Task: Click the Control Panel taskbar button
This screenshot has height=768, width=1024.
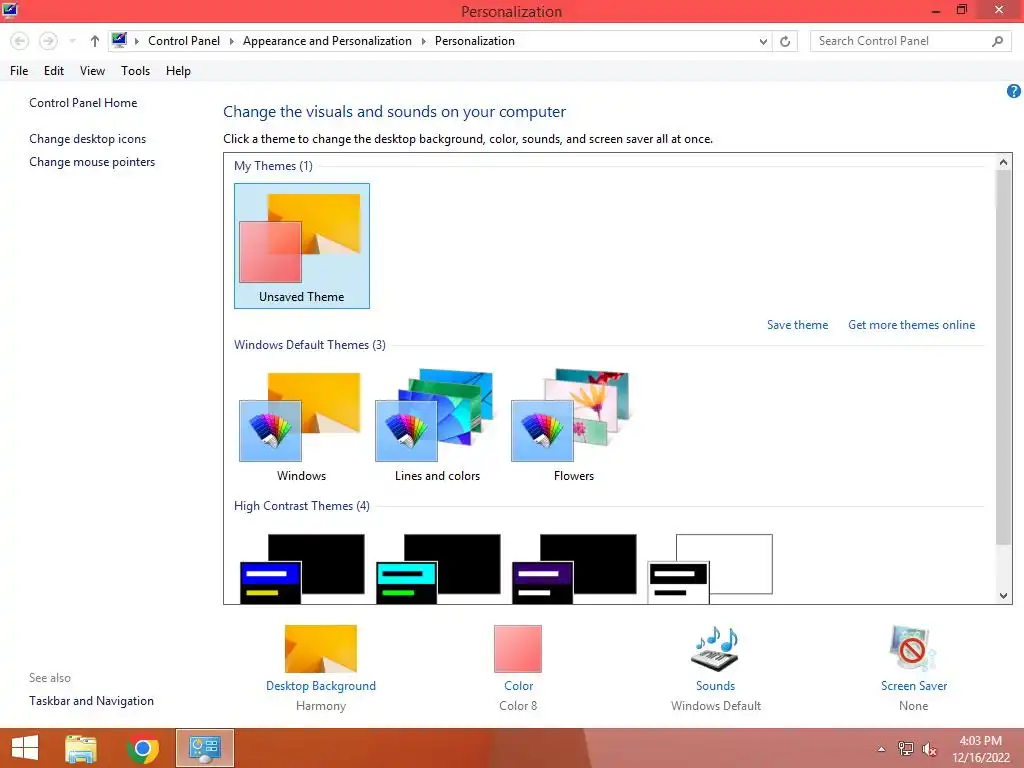Action: 205,748
